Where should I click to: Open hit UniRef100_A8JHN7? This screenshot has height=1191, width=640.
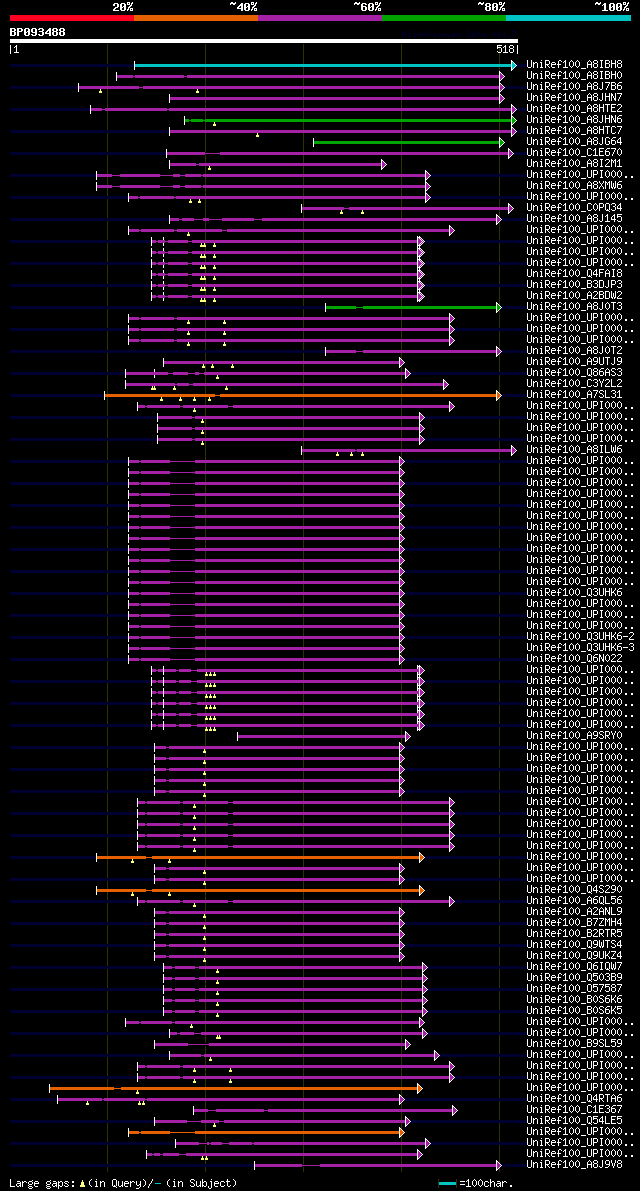[574, 98]
